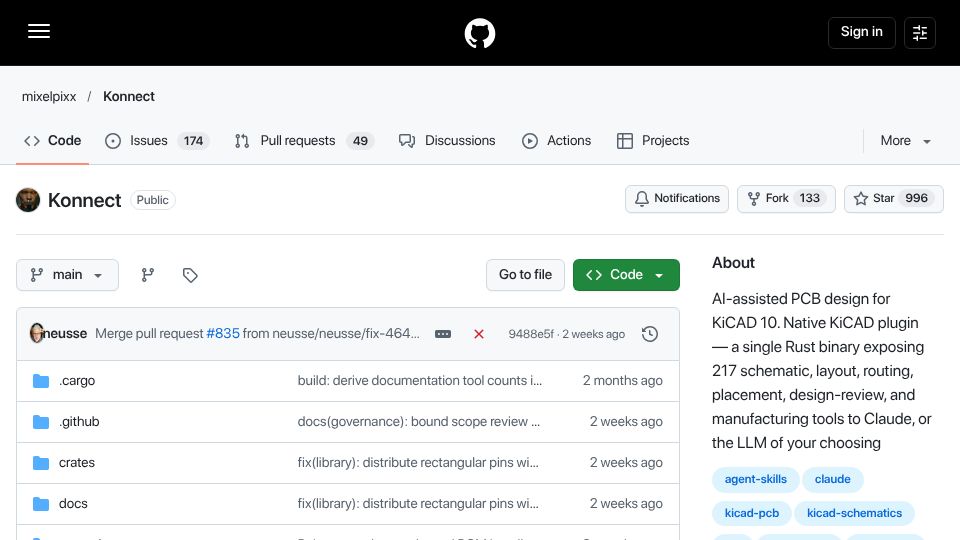This screenshot has width=960, height=540.
Task: Click the crates folder icon
Action: pyautogui.click(x=40, y=463)
